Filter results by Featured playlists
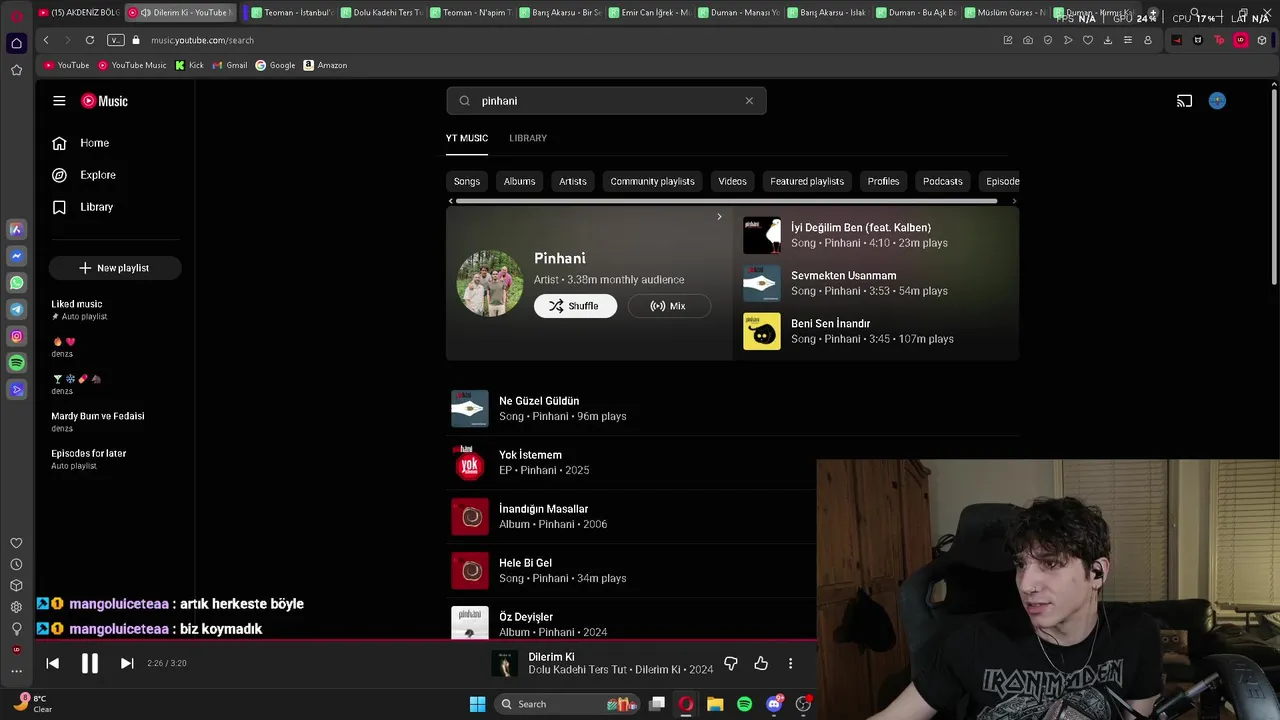The width and height of the screenshot is (1280, 720). pyautogui.click(x=807, y=181)
